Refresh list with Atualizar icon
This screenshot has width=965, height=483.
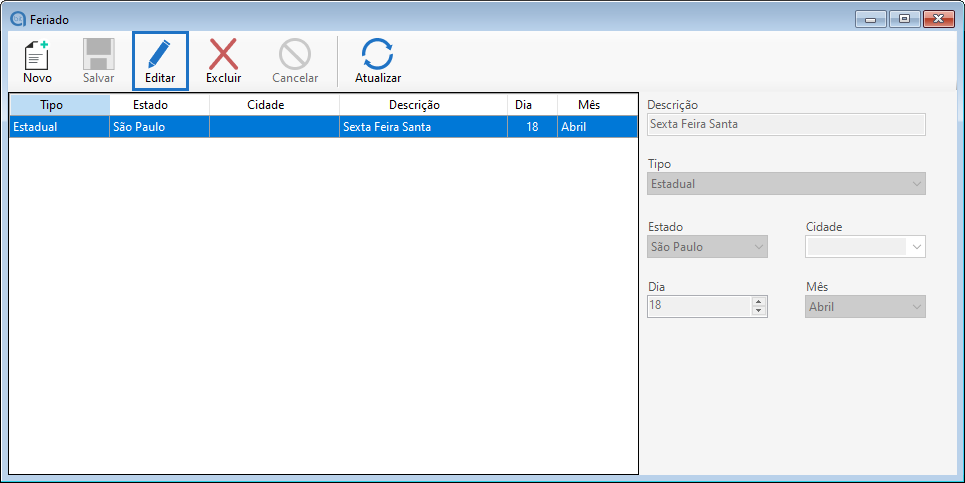pos(378,55)
